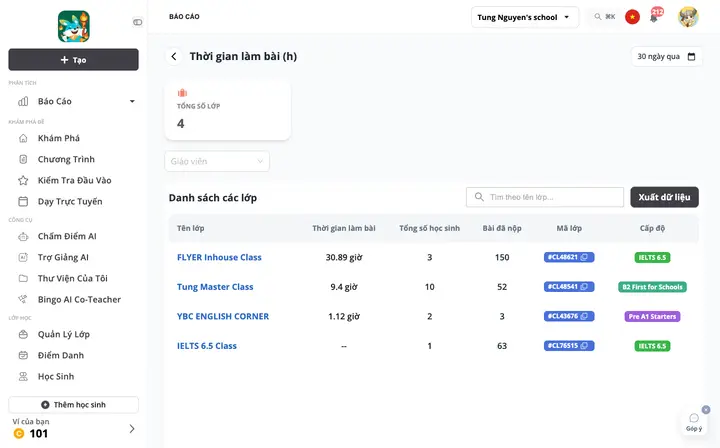Click the Điểm Danh calendar icon
The width and height of the screenshot is (720, 448).
tap(23, 355)
